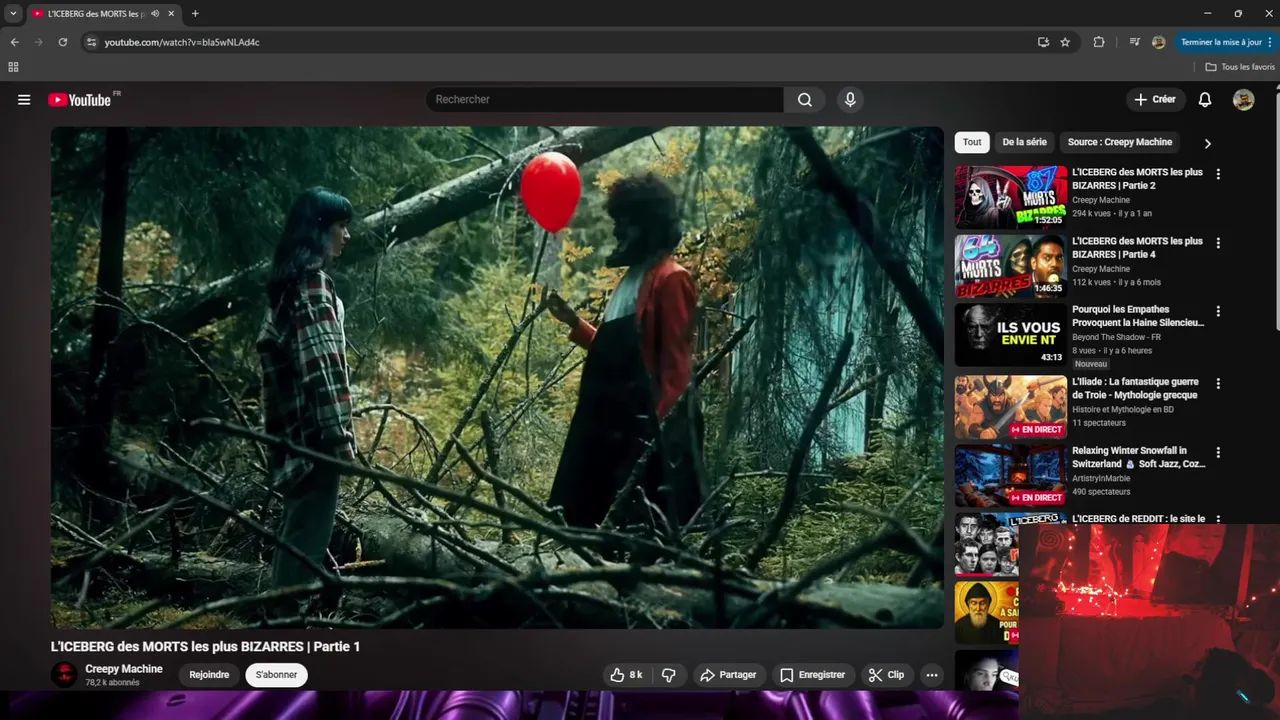Open options for 'Relaxing Winter Snowfall' video
Screen dimensions: 1280x720
tap(1218, 452)
